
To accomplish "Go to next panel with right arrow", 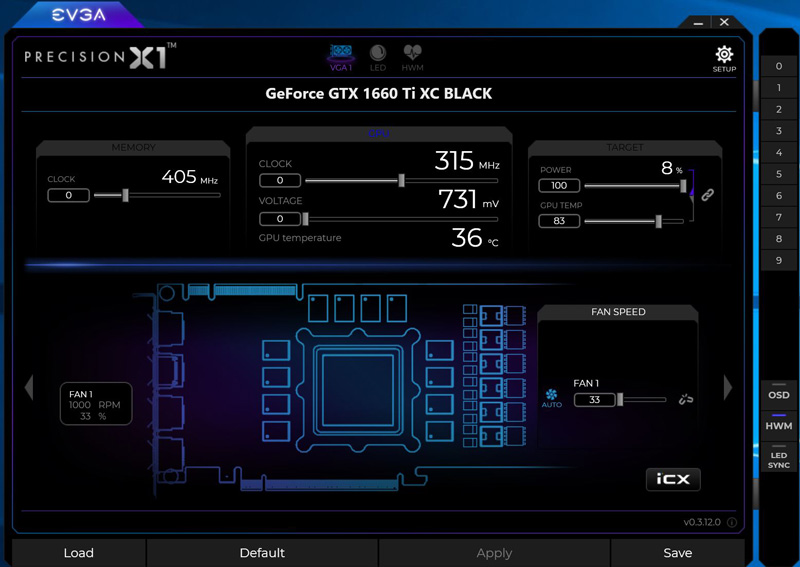I will [728, 387].
